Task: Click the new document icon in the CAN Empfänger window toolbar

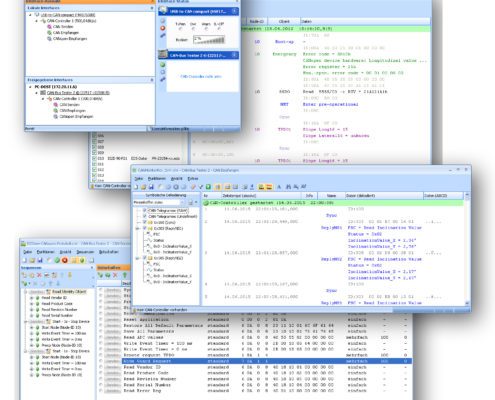Action: (136, 187)
